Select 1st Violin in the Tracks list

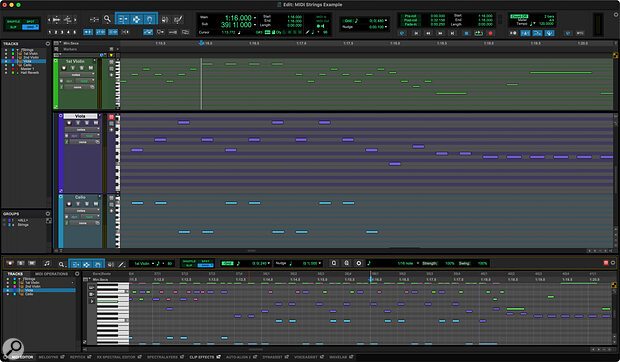pyautogui.click(x=31, y=54)
